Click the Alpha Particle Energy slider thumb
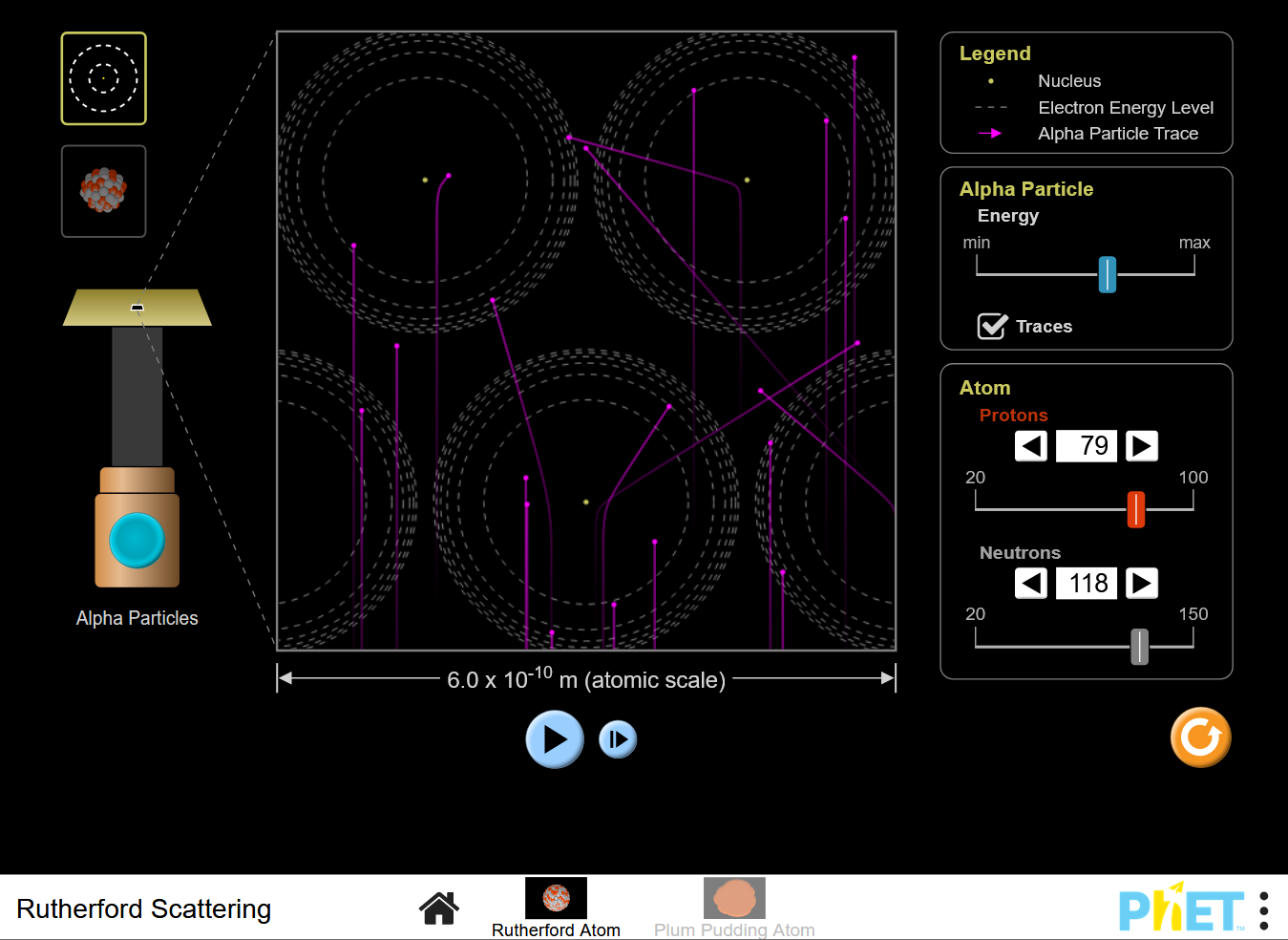Screen dimensions: 1288x940 (x=1107, y=274)
